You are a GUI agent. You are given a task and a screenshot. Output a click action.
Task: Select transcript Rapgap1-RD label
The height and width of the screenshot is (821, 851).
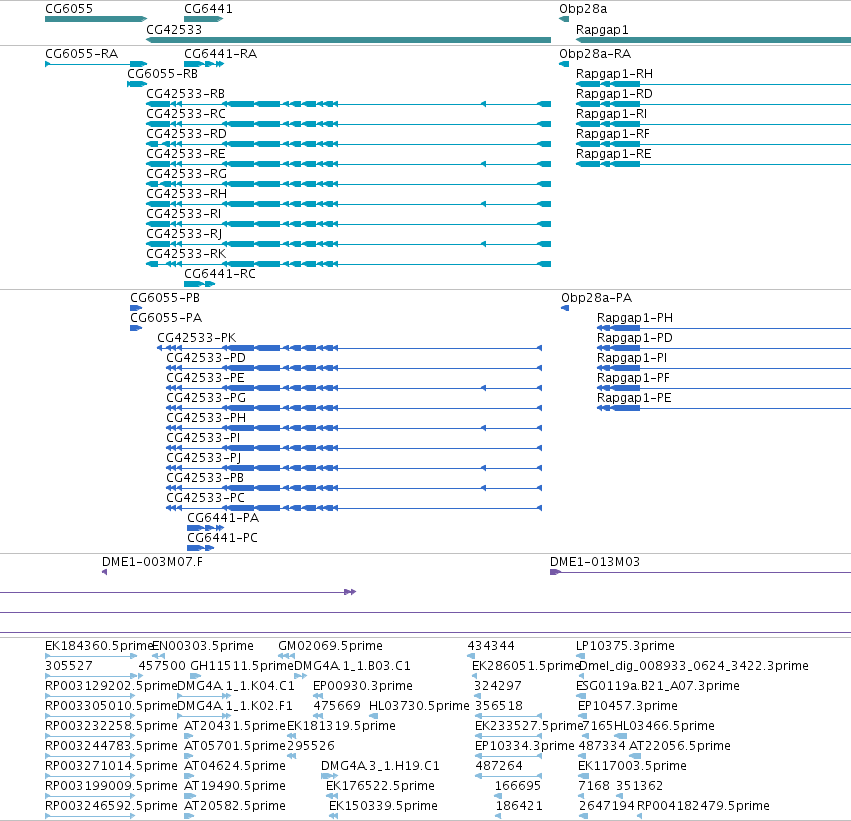pyautogui.click(x=614, y=94)
